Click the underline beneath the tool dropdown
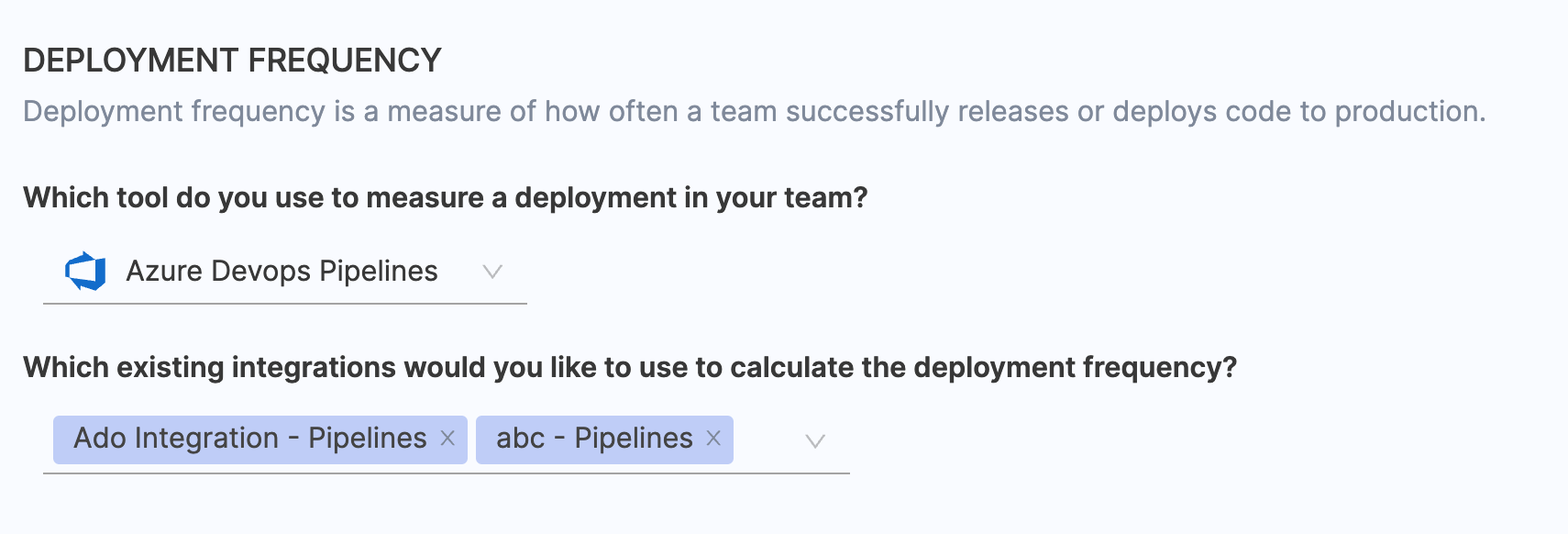Image resolution: width=1568 pixels, height=534 pixels. click(x=284, y=304)
